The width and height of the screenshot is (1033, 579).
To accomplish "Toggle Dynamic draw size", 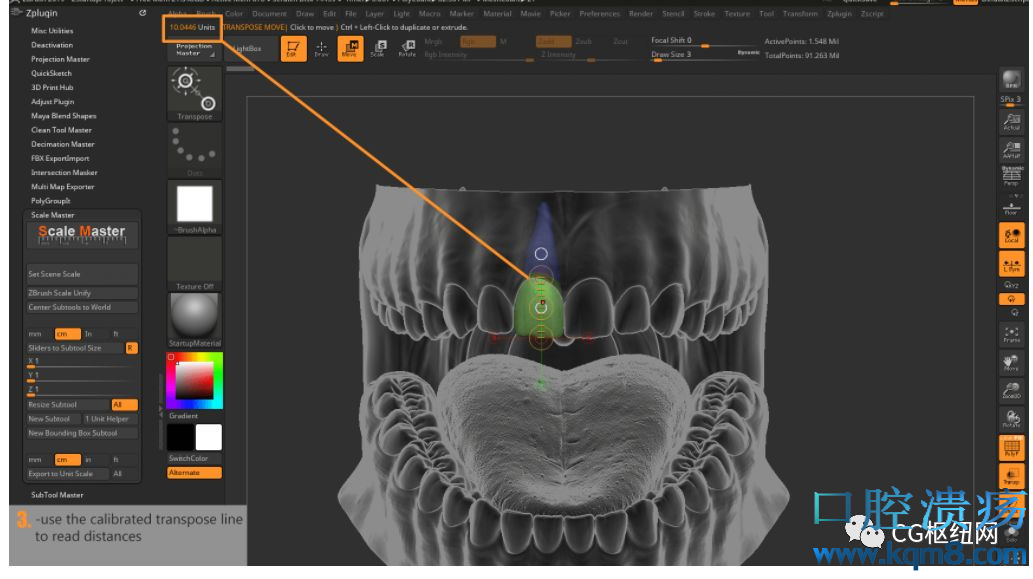I will tap(748, 53).
